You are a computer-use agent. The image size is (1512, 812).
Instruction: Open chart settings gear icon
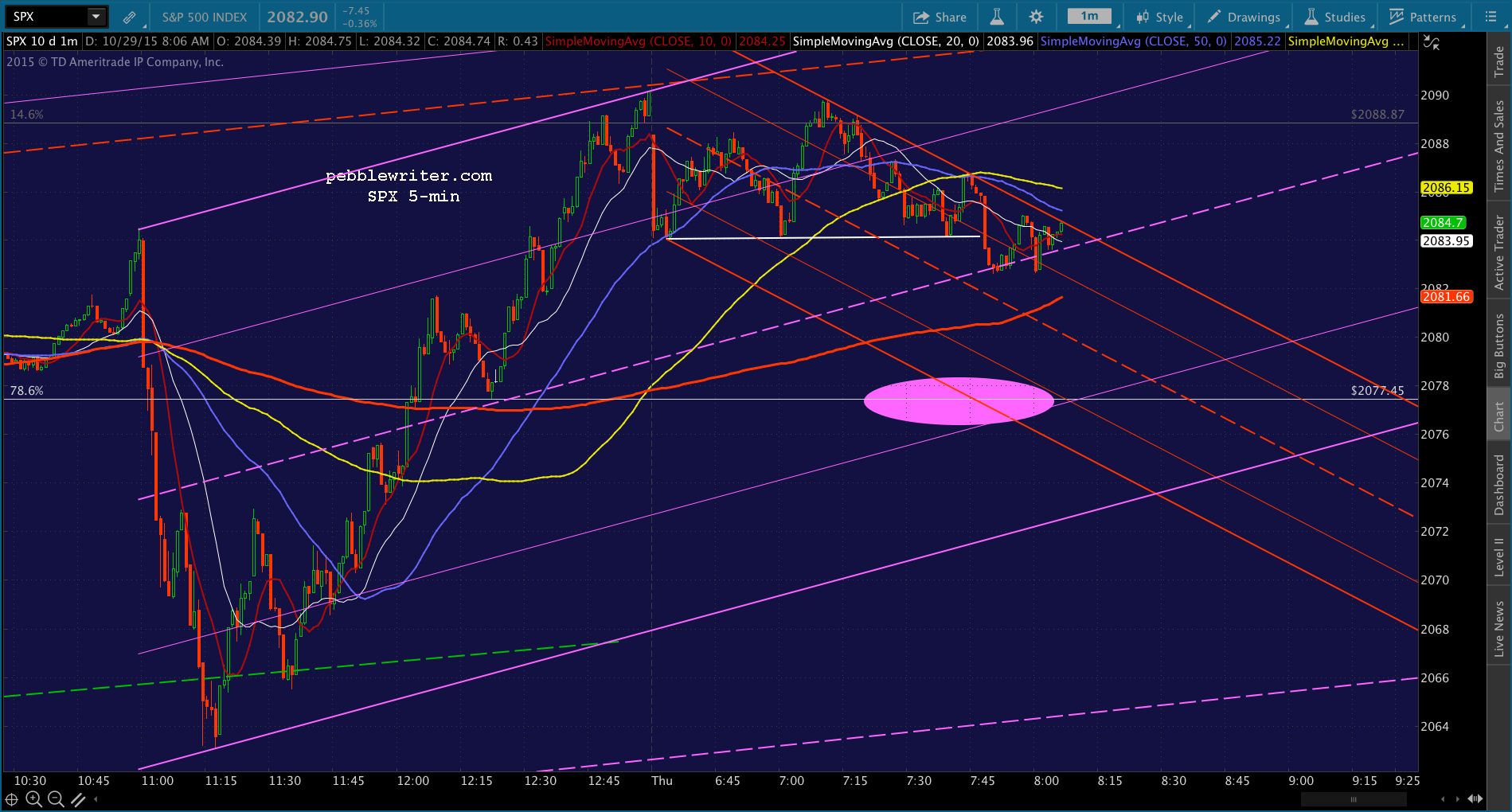click(x=1036, y=17)
